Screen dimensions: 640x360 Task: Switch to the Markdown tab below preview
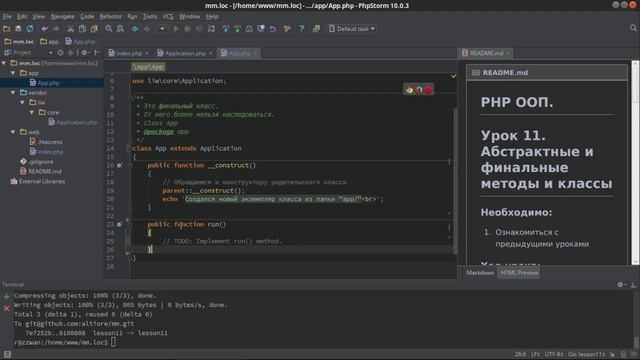pos(480,273)
